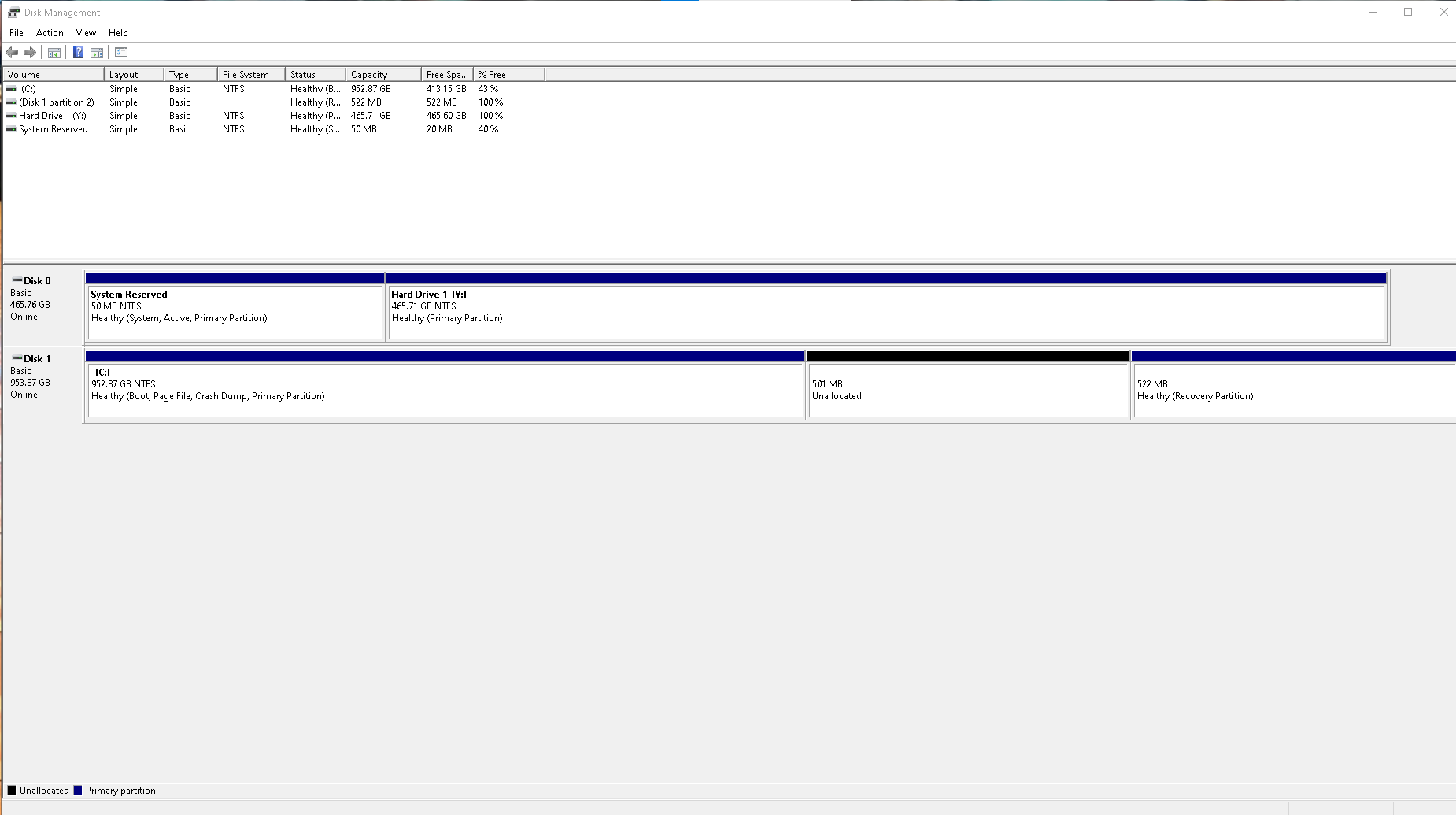The width and height of the screenshot is (1456, 815).
Task: Click the Forward arrow toolbar icon
Action: [30, 53]
